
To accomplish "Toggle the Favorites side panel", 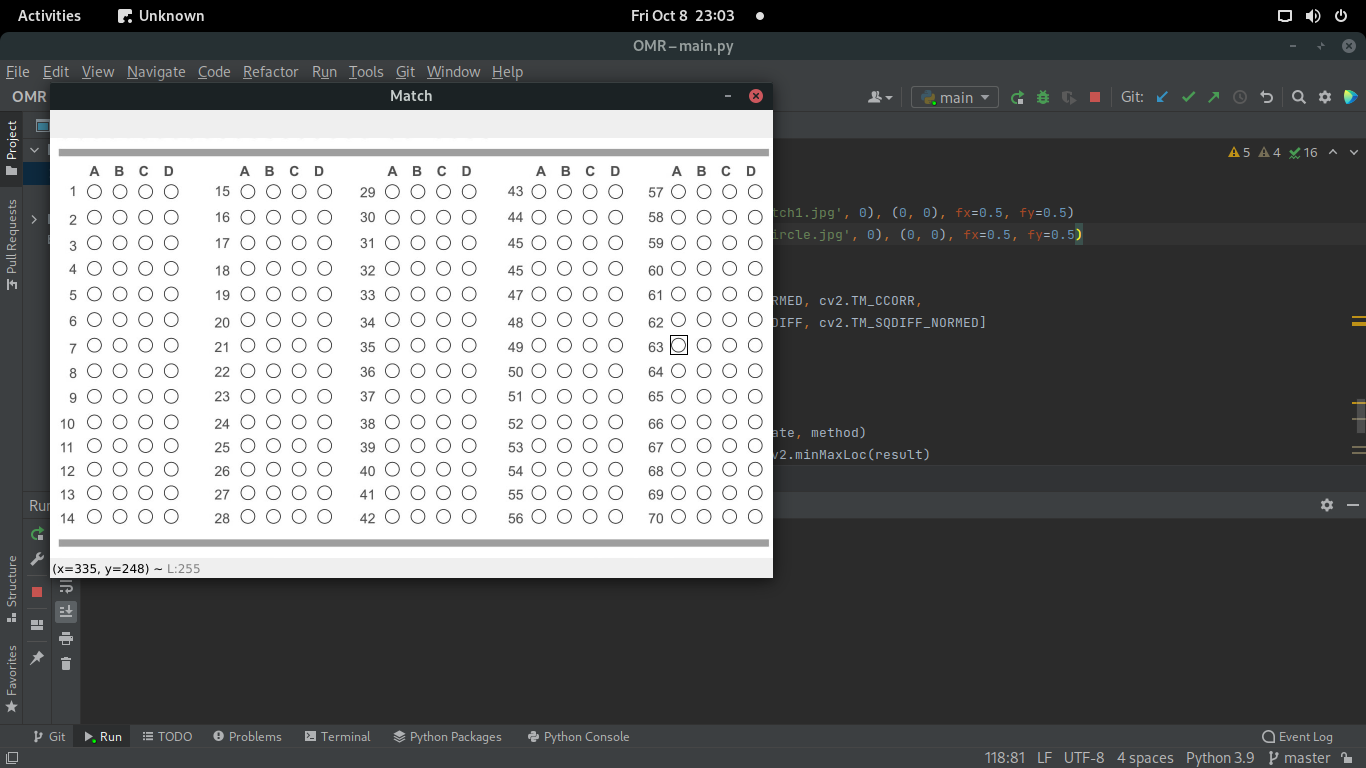I will click(12, 679).
